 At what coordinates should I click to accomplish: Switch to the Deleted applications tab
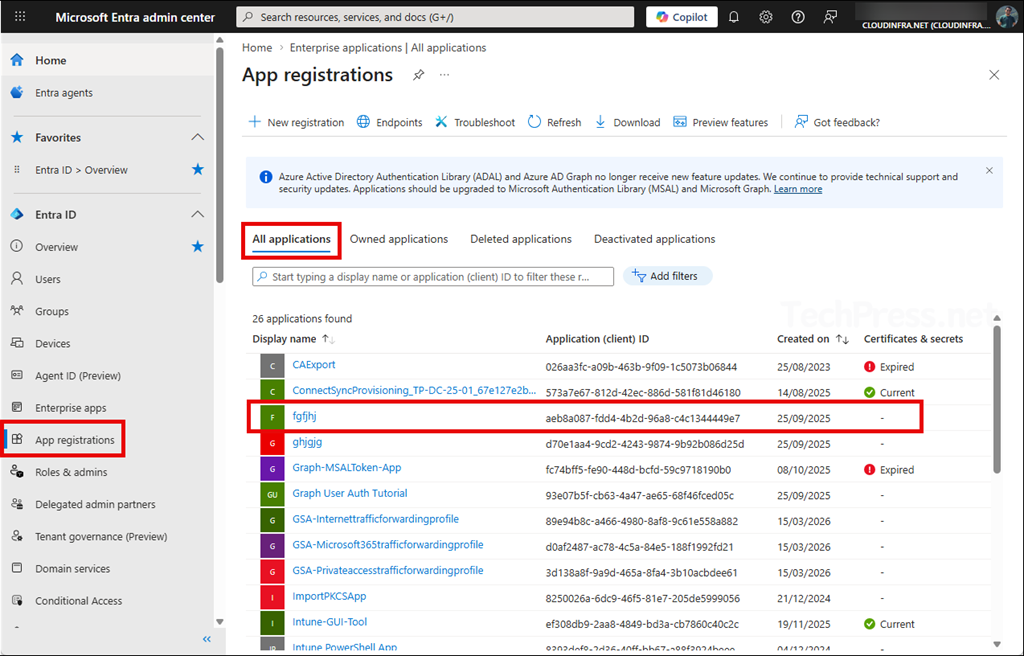(520, 238)
